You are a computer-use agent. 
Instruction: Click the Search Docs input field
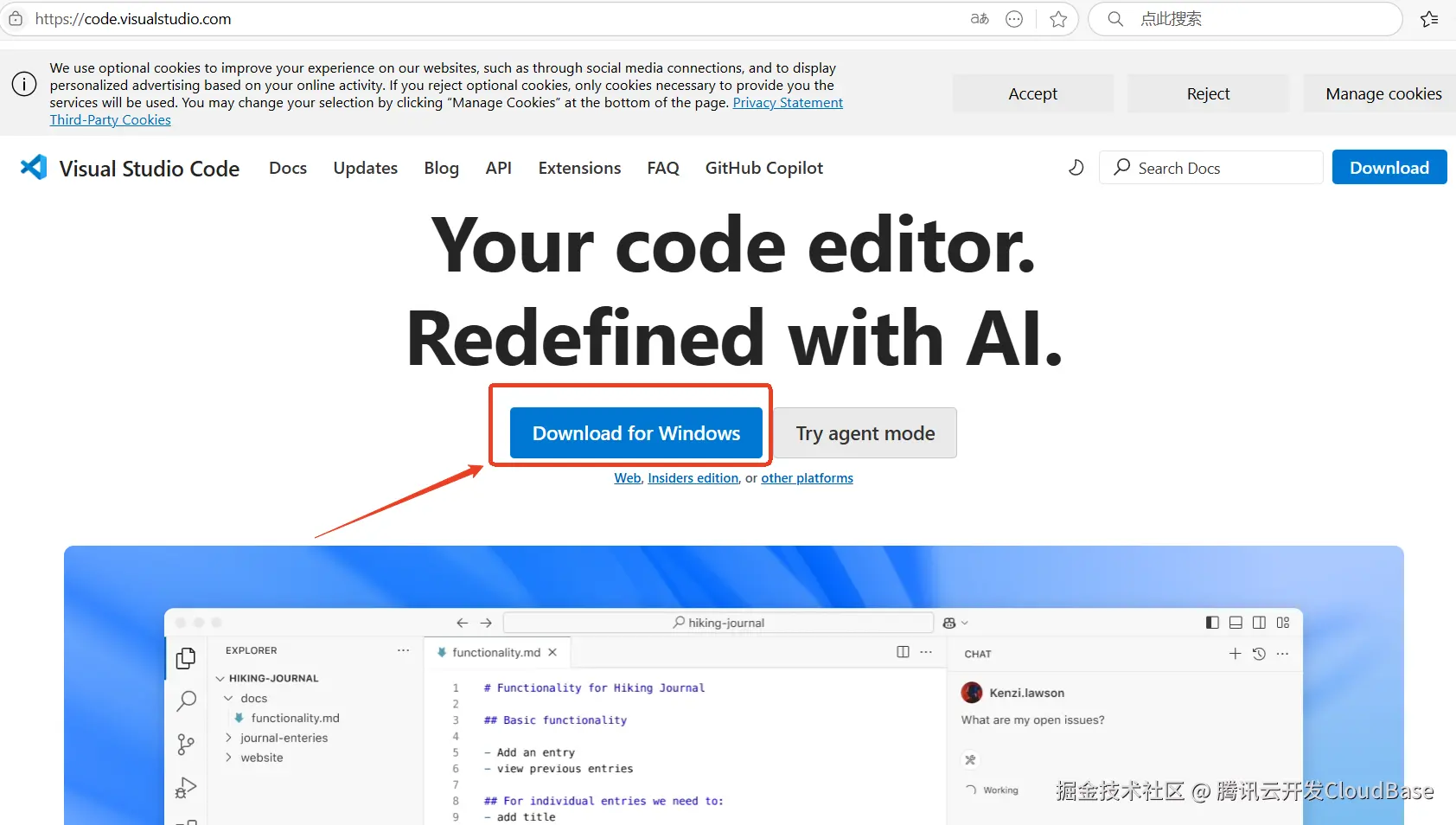[x=1210, y=167]
